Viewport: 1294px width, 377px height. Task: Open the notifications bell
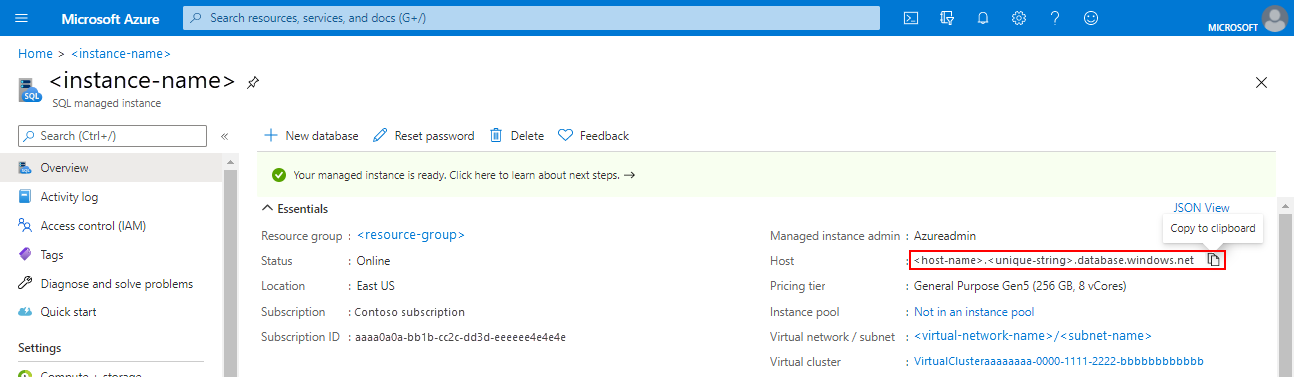(x=983, y=18)
